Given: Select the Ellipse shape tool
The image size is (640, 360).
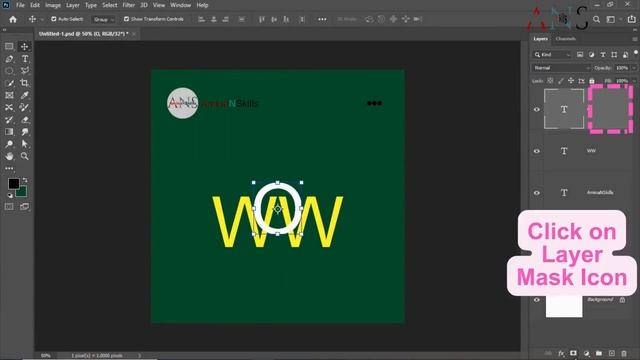Looking at the screenshot, I should pyautogui.click(x=9, y=71).
